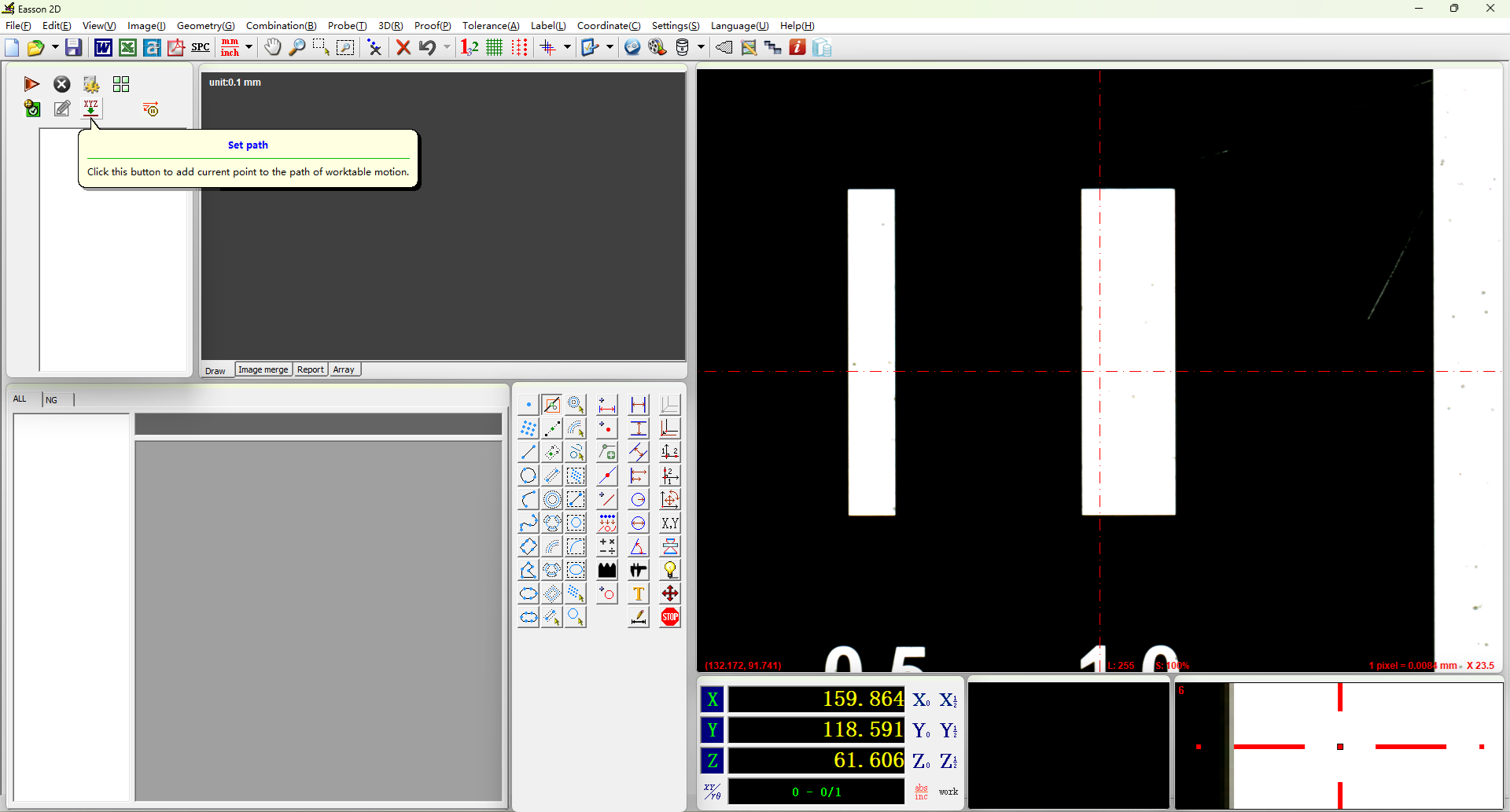Select the Circle measurement tool
1510x812 pixels.
[528, 476]
